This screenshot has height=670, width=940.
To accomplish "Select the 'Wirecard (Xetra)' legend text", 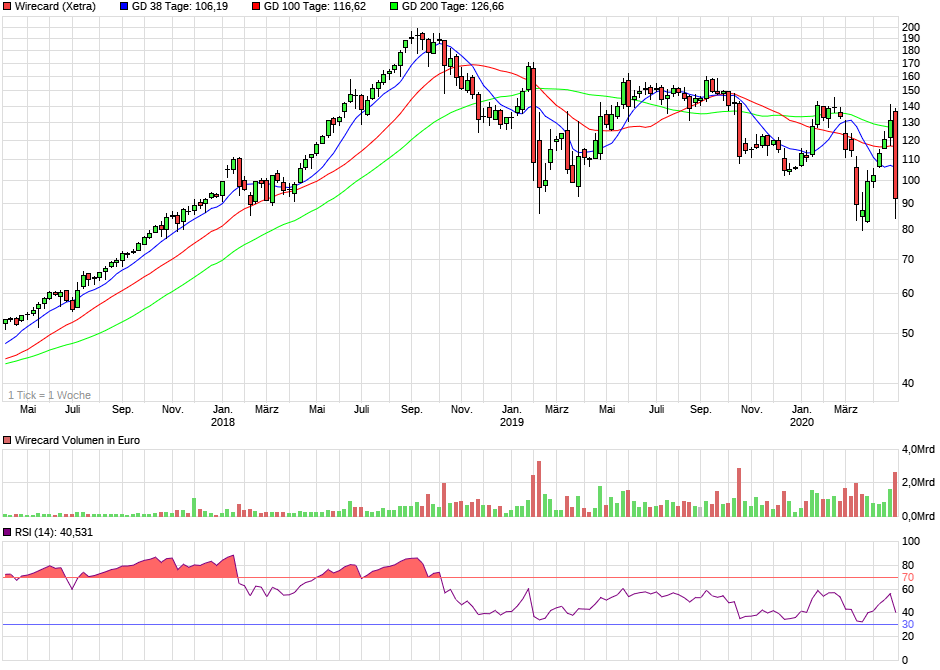I will (x=55, y=7).
